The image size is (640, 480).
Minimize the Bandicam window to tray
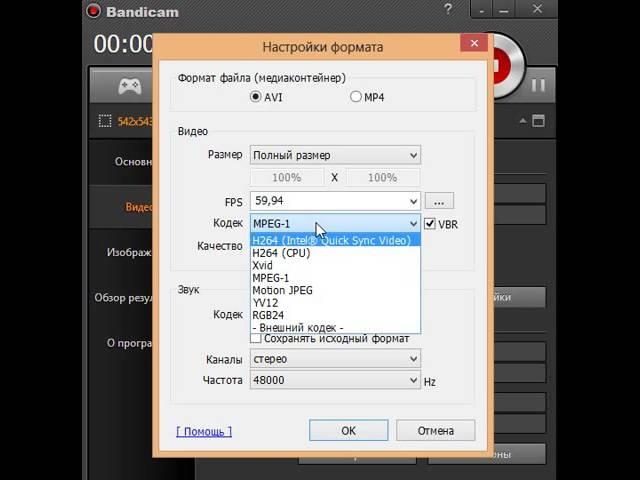point(482,10)
